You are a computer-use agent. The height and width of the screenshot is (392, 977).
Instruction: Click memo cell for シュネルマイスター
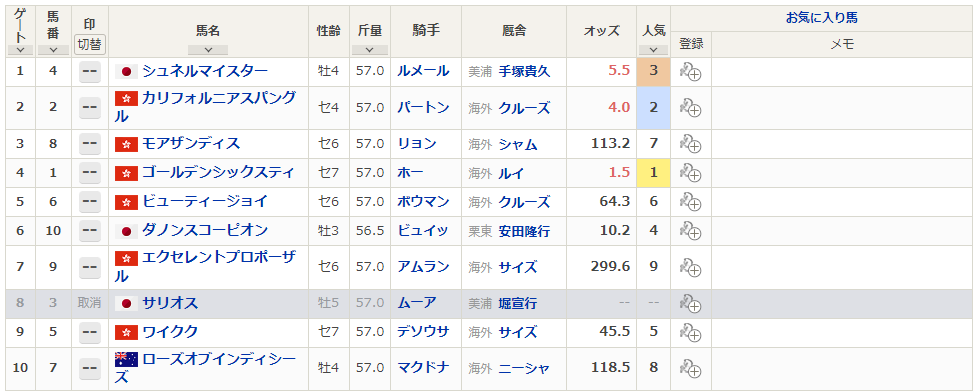pyautogui.click(x=842, y=72)
